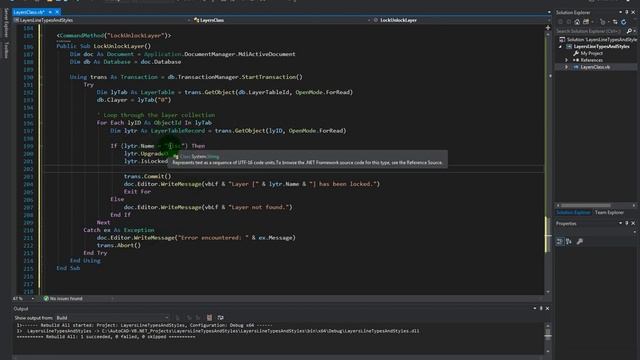Image resolution: width=640 pixels, height=360 pixels.
Task: Select the Solution 'LayersLineTypesAndStyles' tree node
Action: 598,40
